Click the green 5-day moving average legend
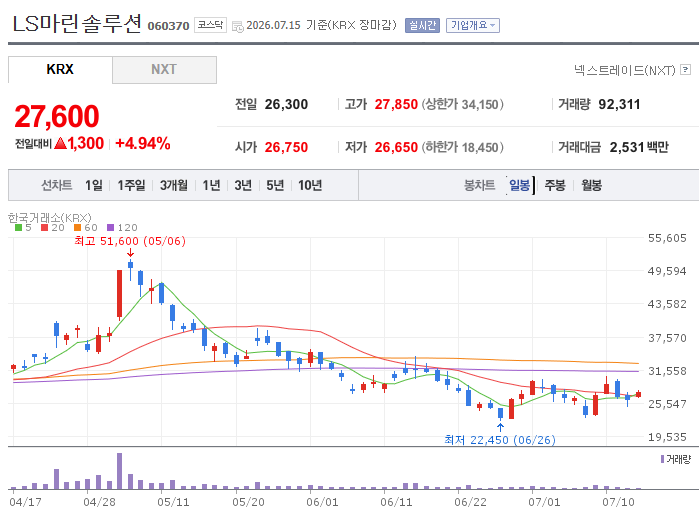Viewport: 699px width, 512px height. pos(23,228)
